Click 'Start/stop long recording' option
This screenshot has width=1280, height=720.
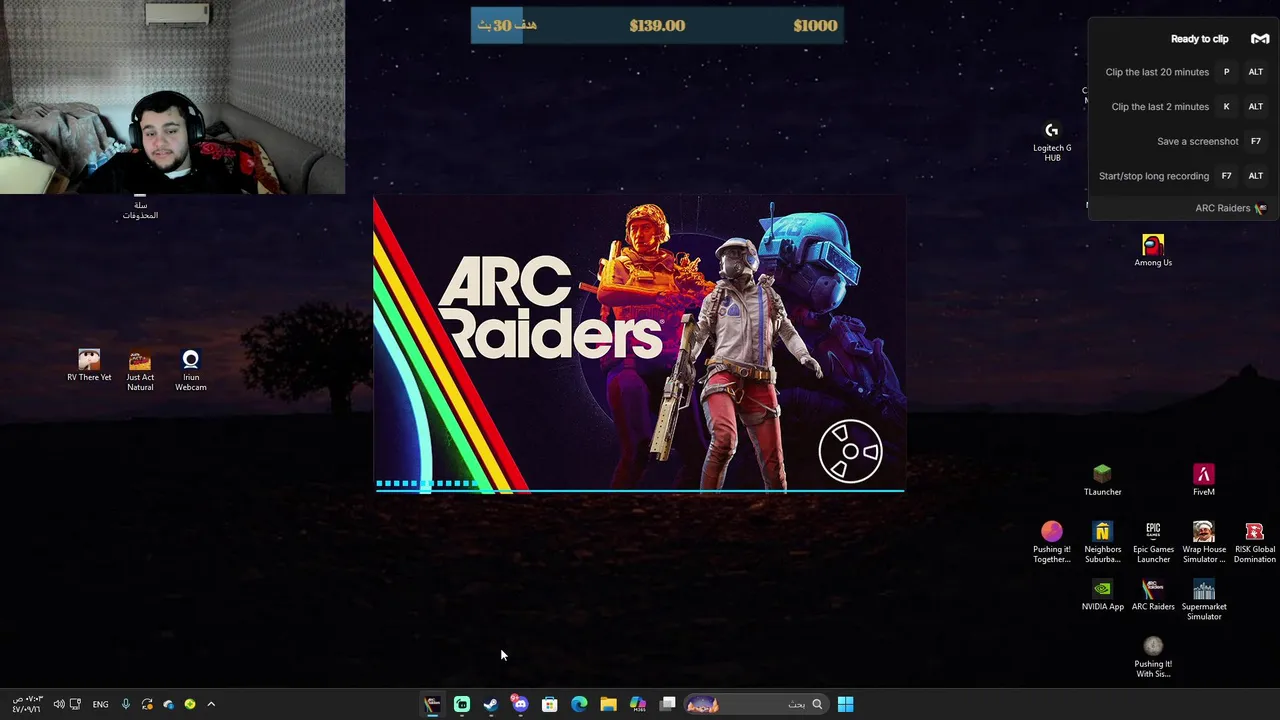pyautogui.click(x=1154, y=176)
